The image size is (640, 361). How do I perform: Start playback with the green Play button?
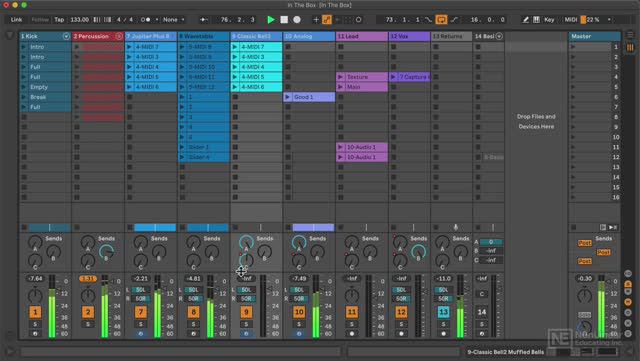pyautogui.click(x=271, y=20)
